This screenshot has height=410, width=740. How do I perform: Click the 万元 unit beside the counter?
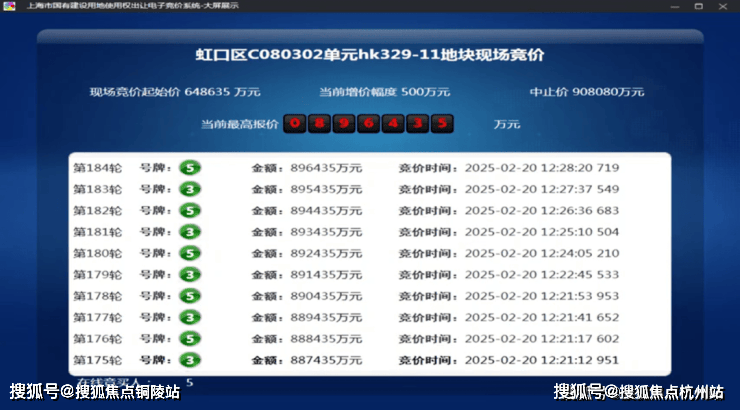[x=507, y=125]
